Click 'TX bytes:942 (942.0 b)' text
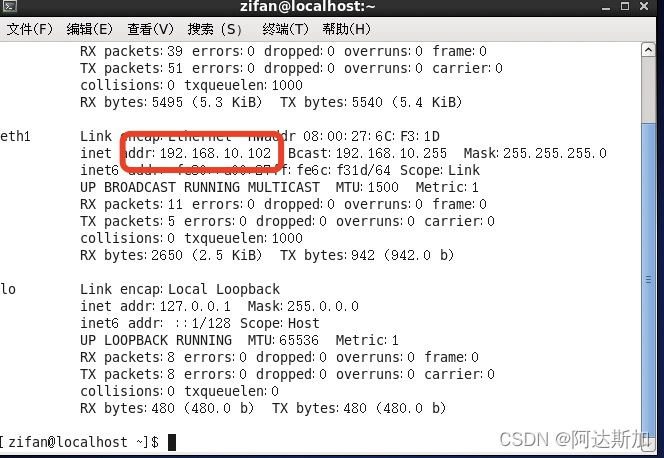Image resolution: width=664 pixels, height=458 pixels. (x=367, y=255)
